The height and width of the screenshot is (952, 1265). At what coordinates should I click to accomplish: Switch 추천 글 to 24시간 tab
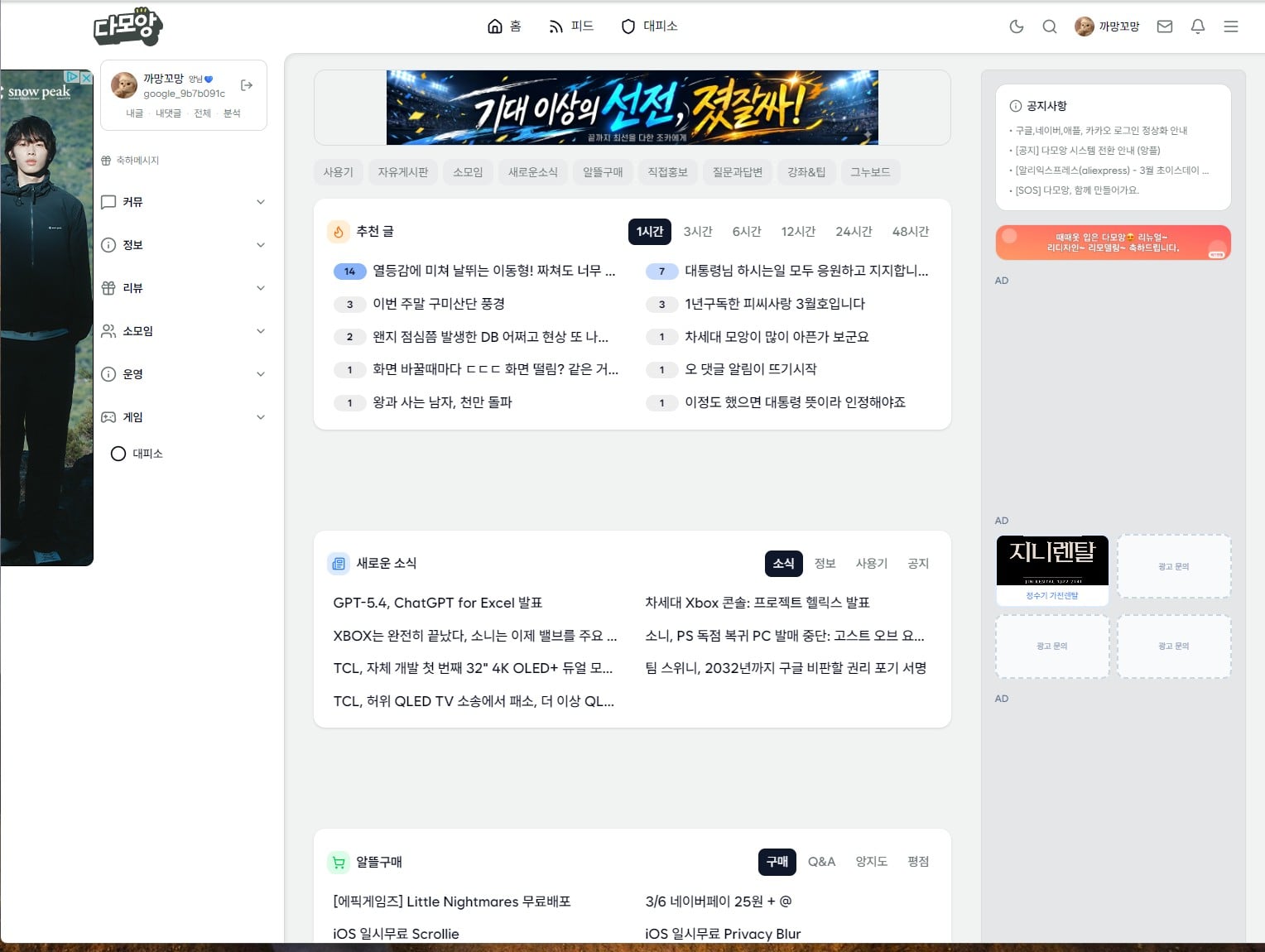pos(854,232)
